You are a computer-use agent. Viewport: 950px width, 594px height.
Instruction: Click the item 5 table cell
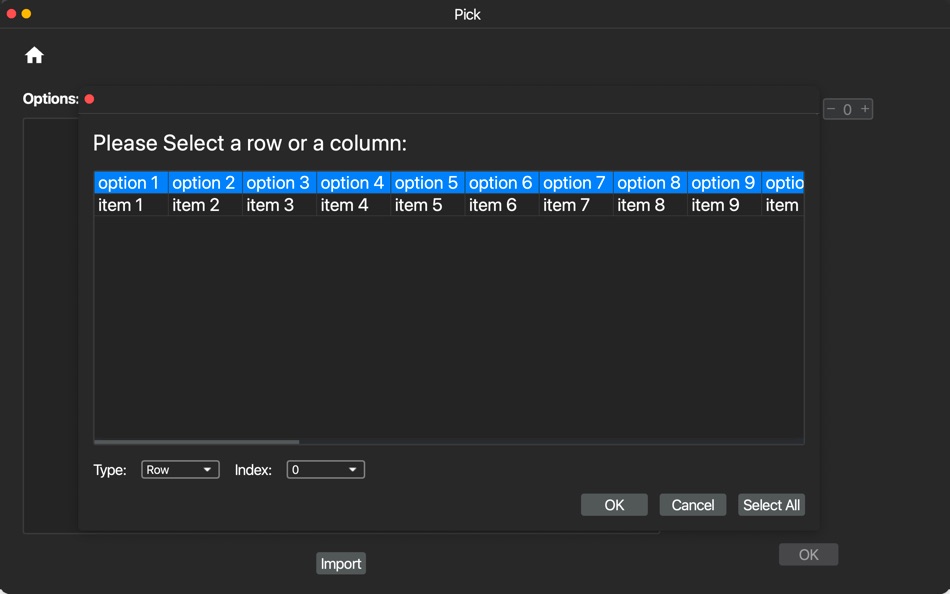(426, 204)
